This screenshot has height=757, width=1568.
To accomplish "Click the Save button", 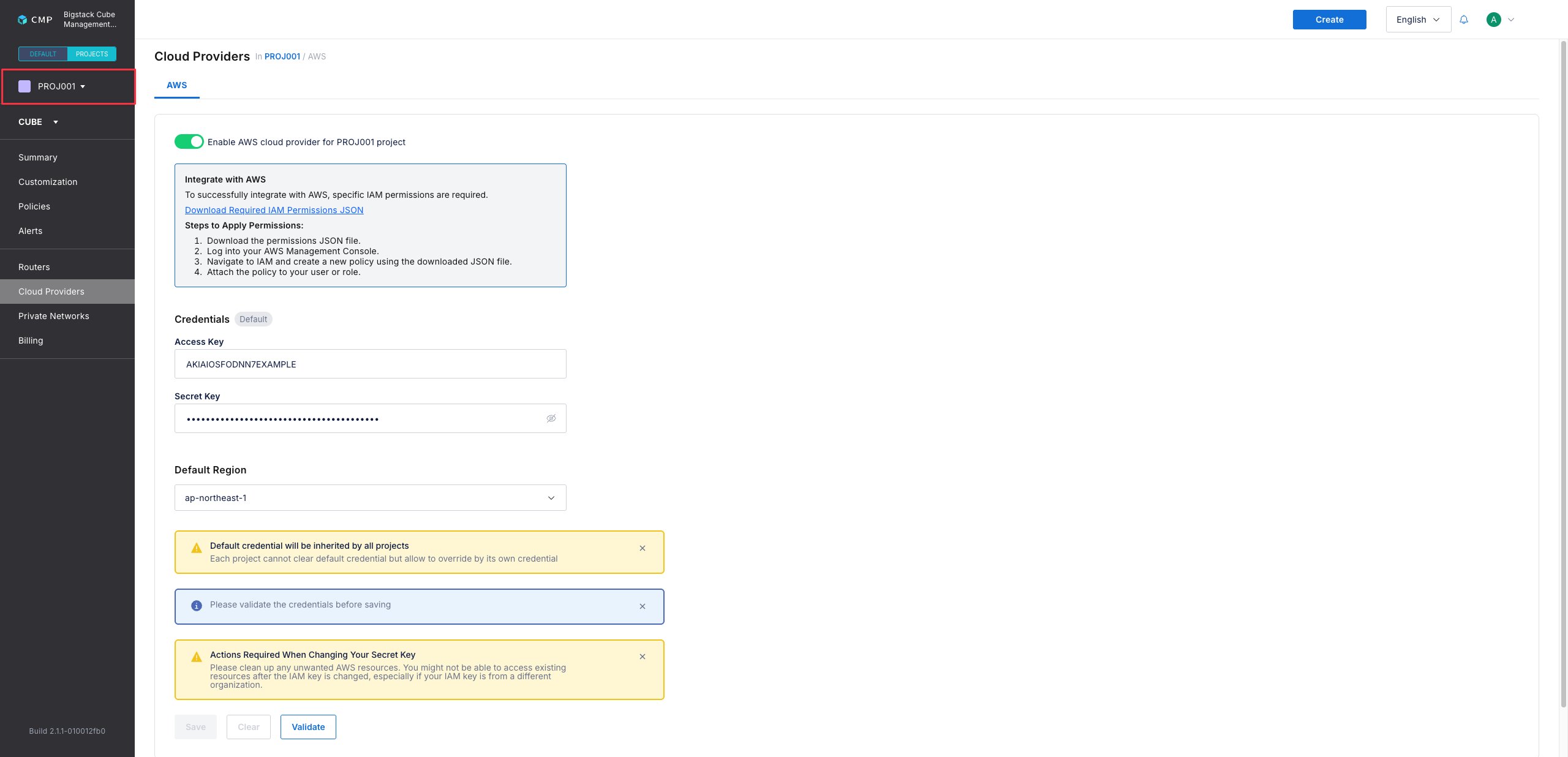I will point(195,727).
